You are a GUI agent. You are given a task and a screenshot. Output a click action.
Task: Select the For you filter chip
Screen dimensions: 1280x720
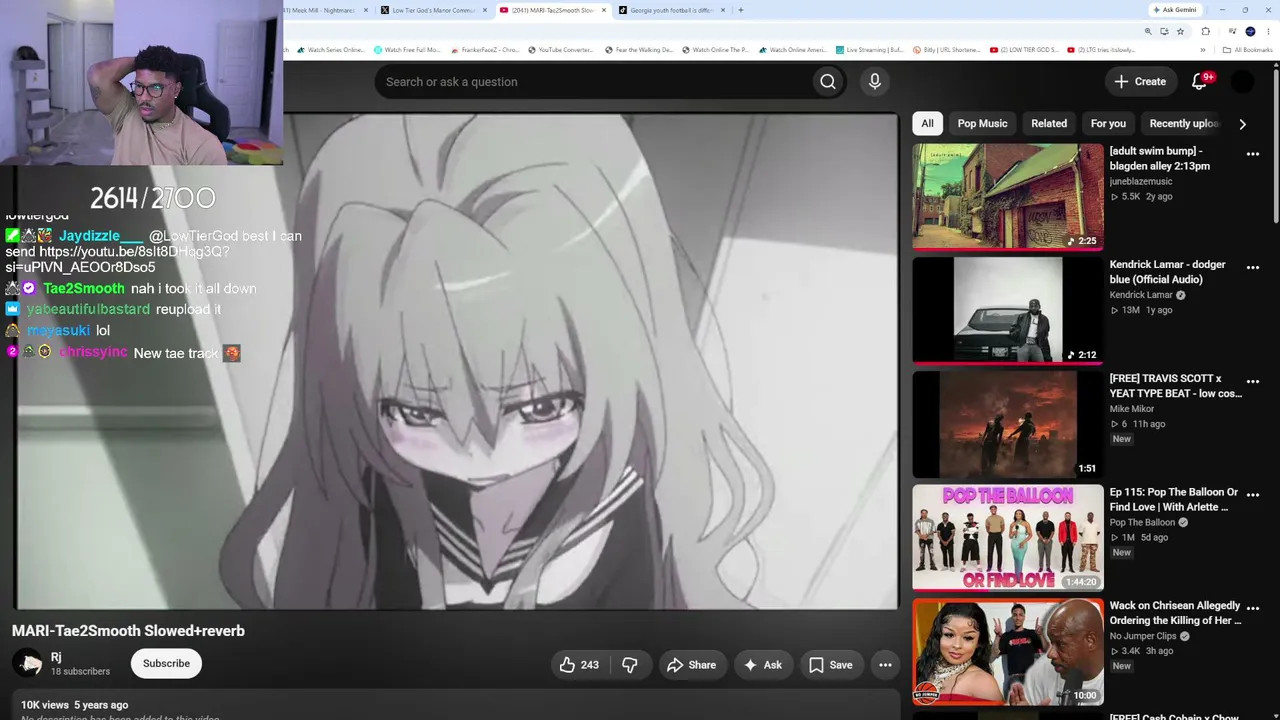(x=1108, y=123)
